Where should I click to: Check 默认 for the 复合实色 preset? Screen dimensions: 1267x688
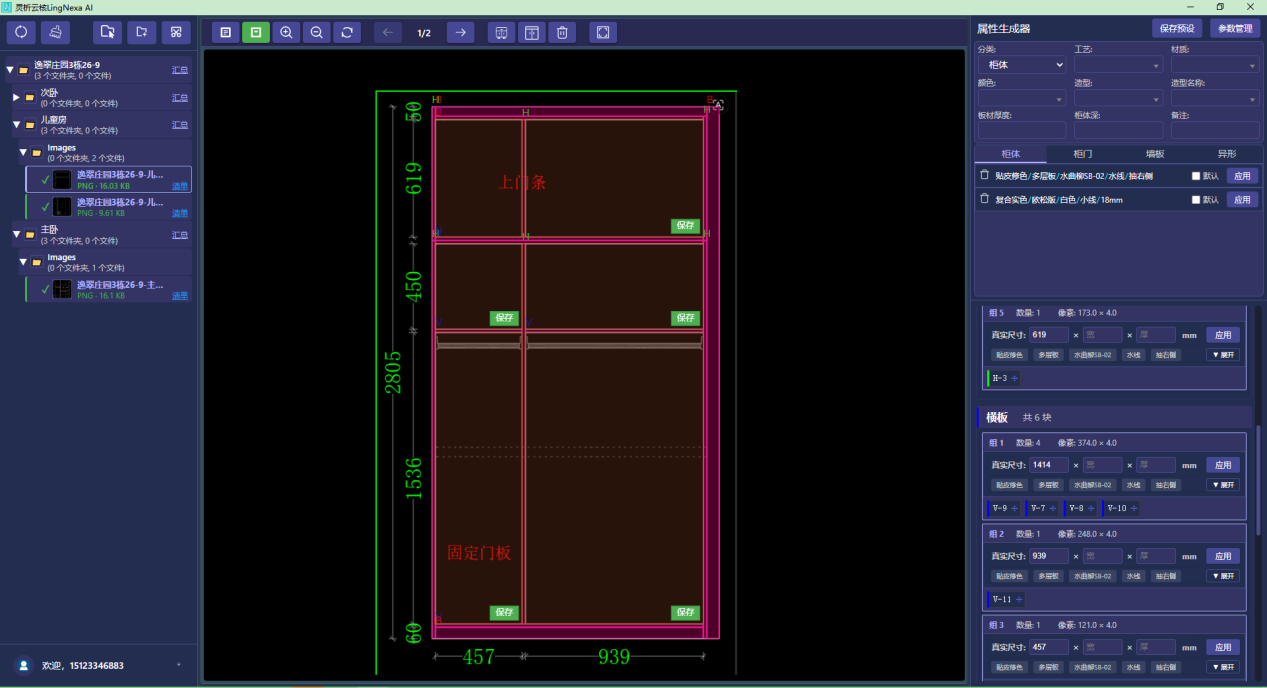(x=1196, y=200)
